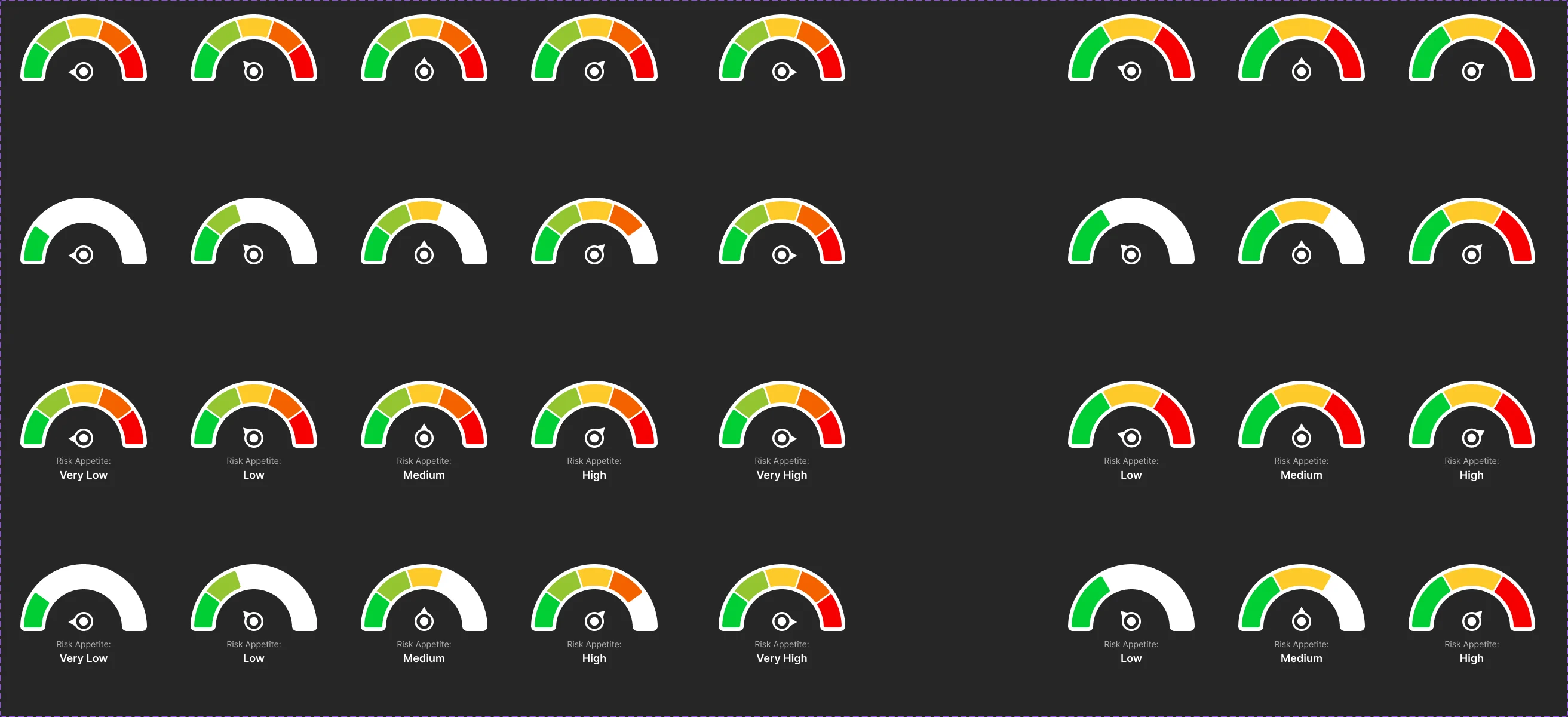Click "Medium" text under the fully colored five-segment gauge
Image resolution: width=1568 pixels, height=717 pixels.
click(x=424, y=475)
